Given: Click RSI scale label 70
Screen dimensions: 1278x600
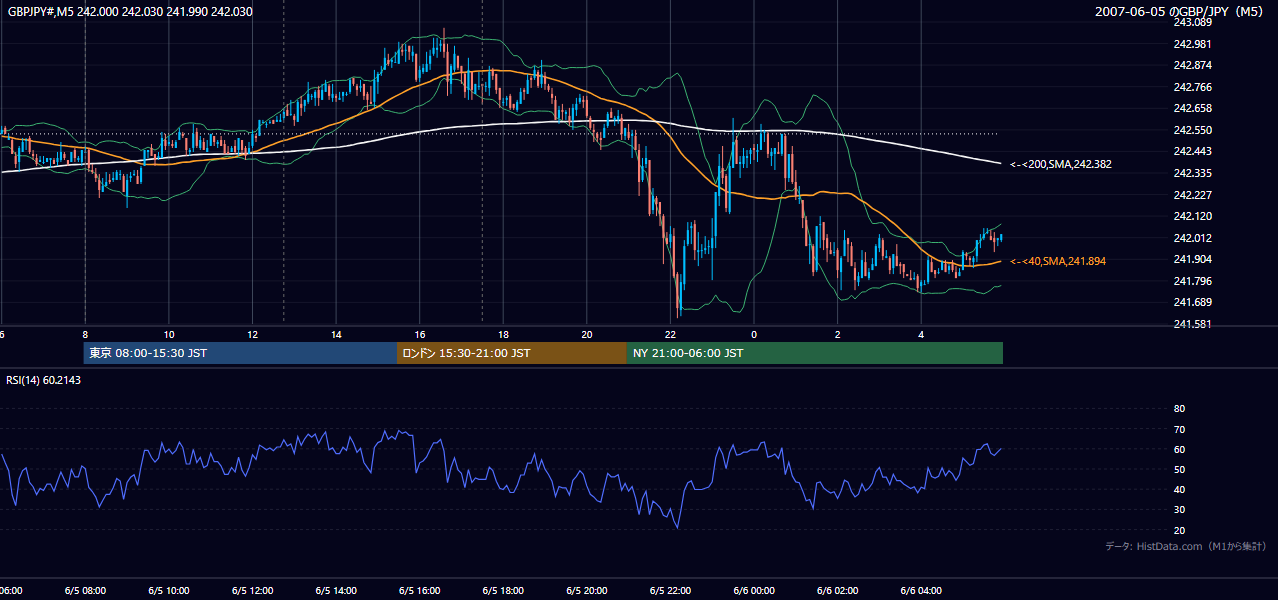Looking at the screenshot, I should tap(1179, 429).
